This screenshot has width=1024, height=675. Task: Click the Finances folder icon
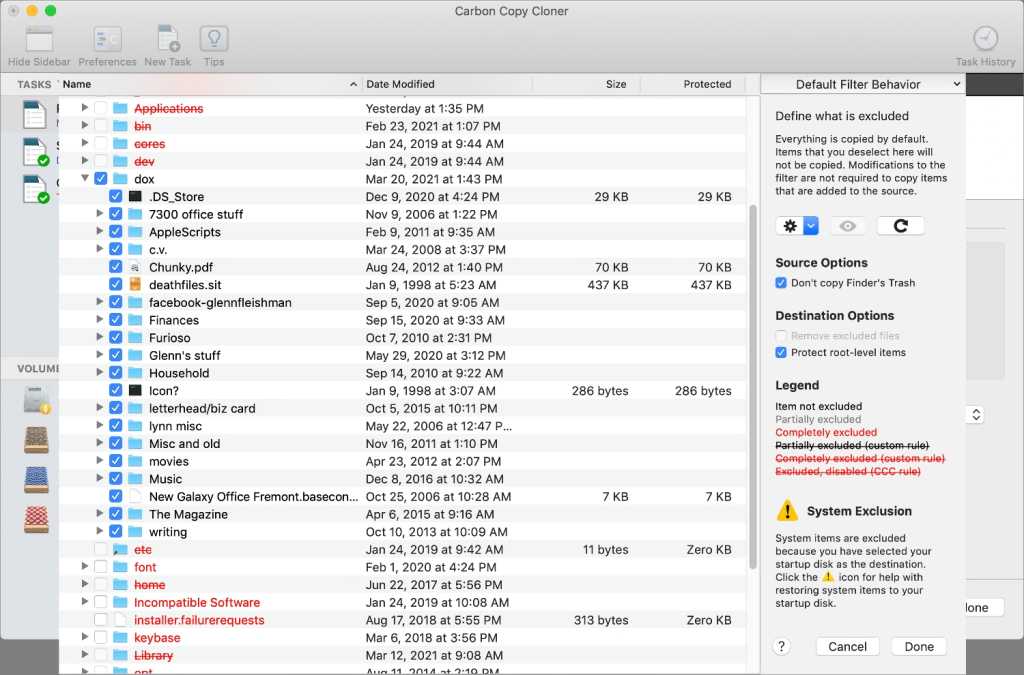[135, 320]
